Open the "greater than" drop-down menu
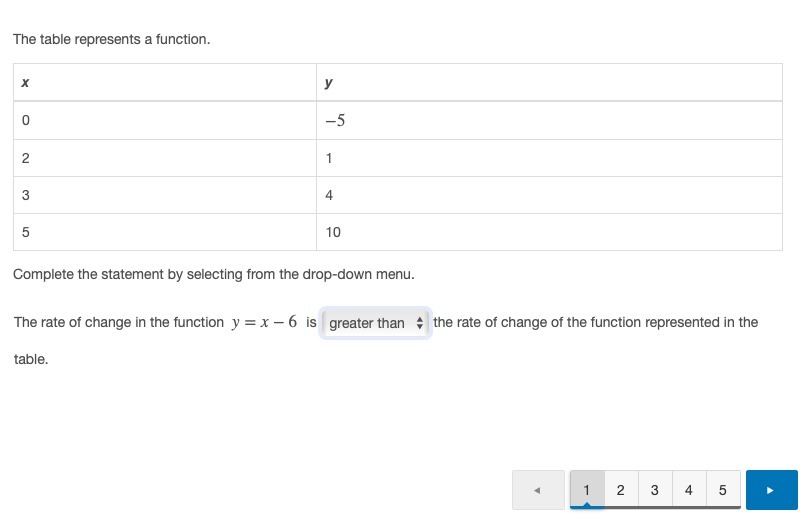Screen dimensions: 812x524 pos(376,323)
